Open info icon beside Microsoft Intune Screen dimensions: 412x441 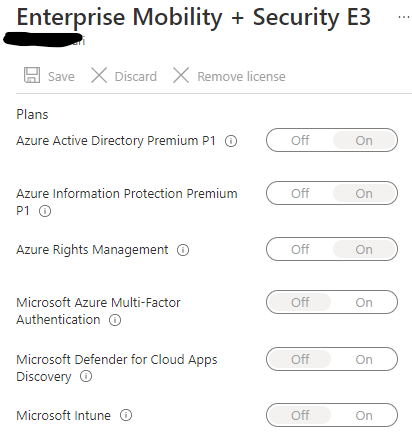[126, 415]
